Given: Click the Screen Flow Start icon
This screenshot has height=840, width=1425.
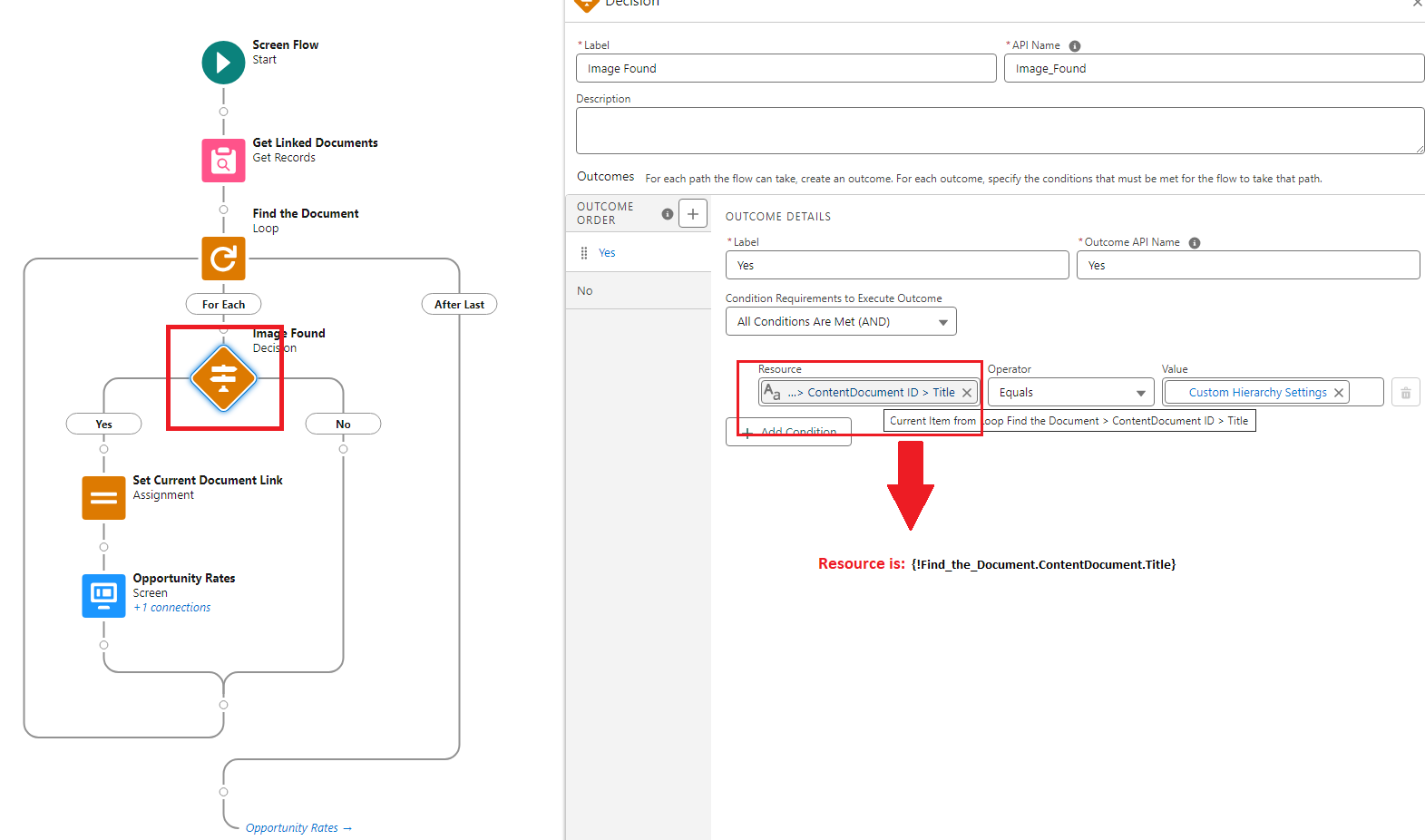Looking at the screenshot, I should (x=223, y=63).
